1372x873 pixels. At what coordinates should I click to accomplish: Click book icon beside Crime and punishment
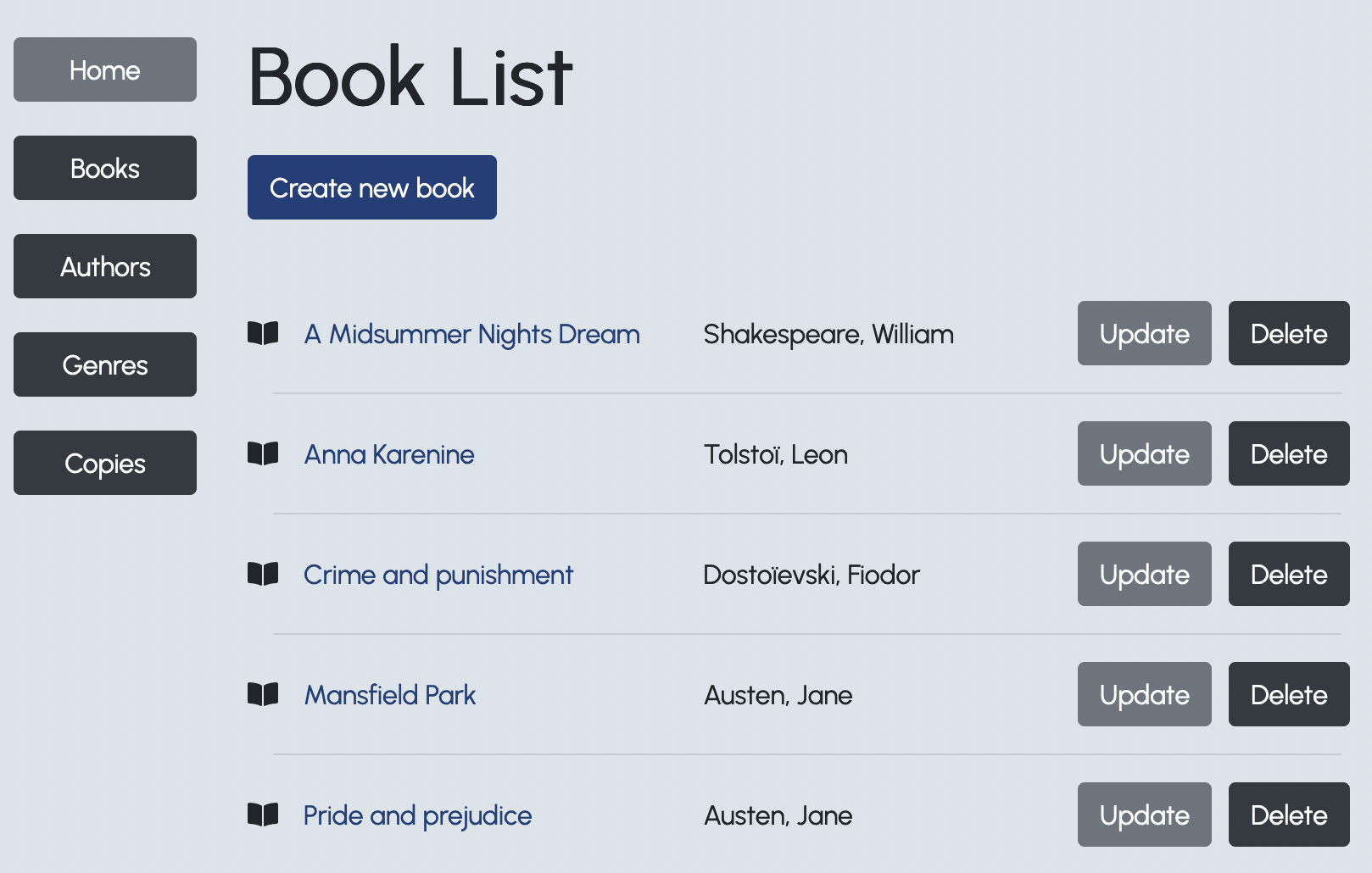(263, 574)
